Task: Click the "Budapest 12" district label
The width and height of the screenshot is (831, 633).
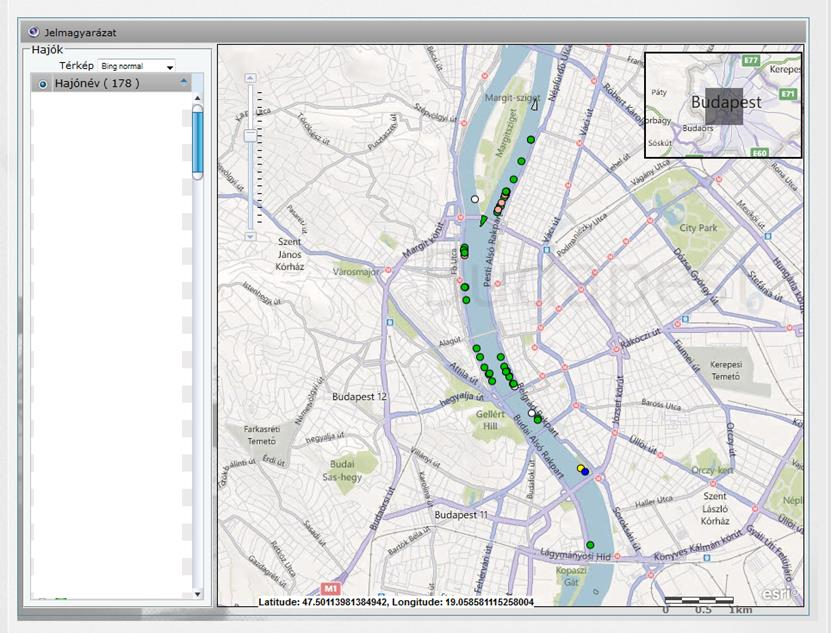Action: point(360,397)
